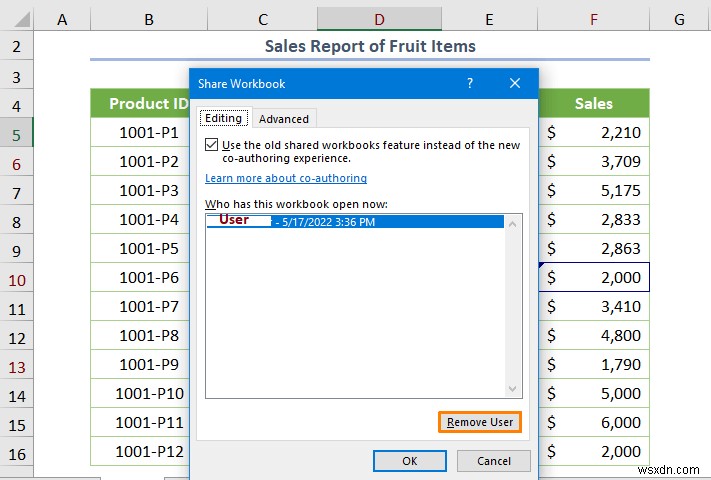
Task: Click the cell containing 1001-P6
Action: click(x=149, y=277)
